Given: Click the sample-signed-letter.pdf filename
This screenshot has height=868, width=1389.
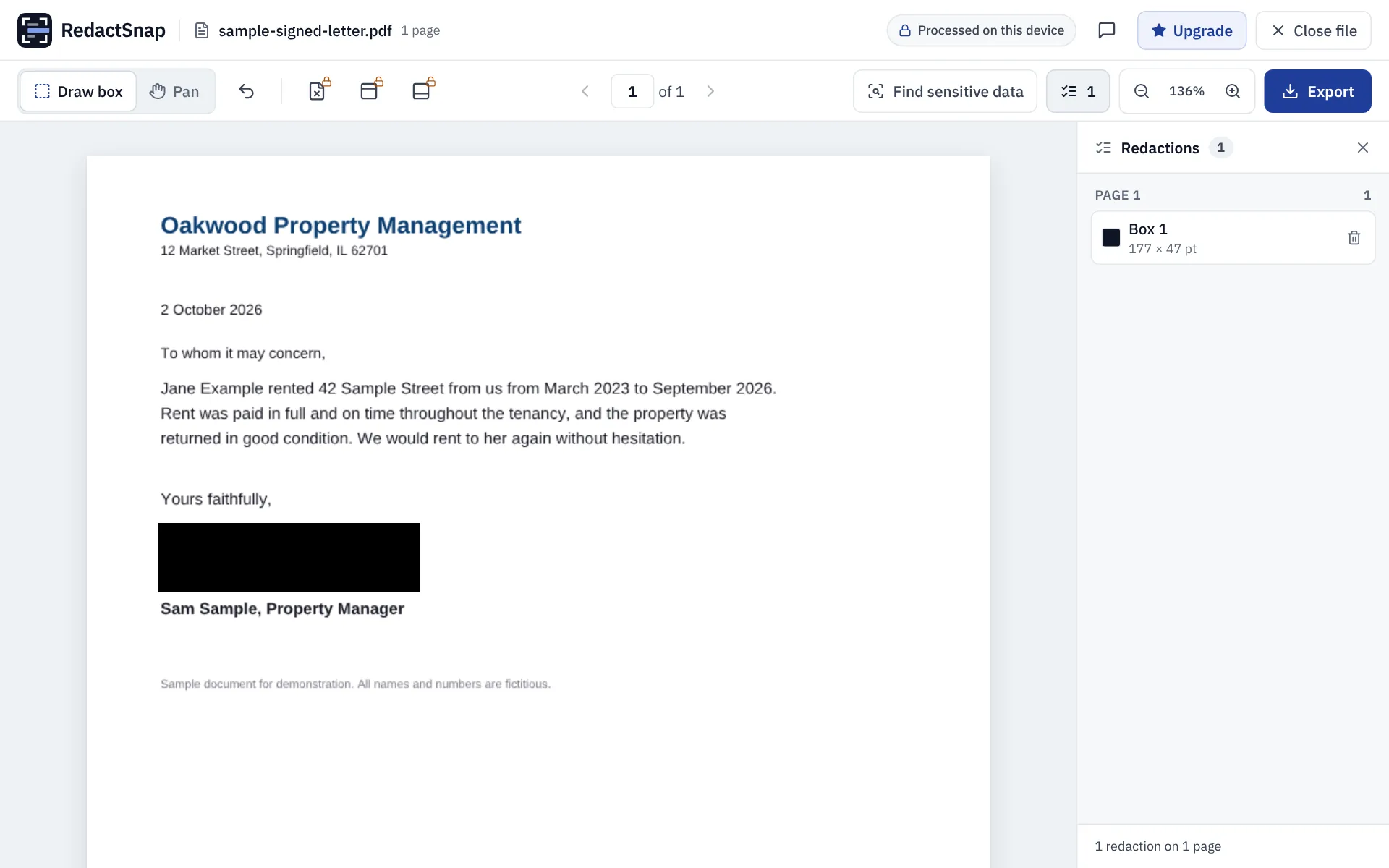Looking at the screenshot, I should pyautogui.click(x=305, y=30).
